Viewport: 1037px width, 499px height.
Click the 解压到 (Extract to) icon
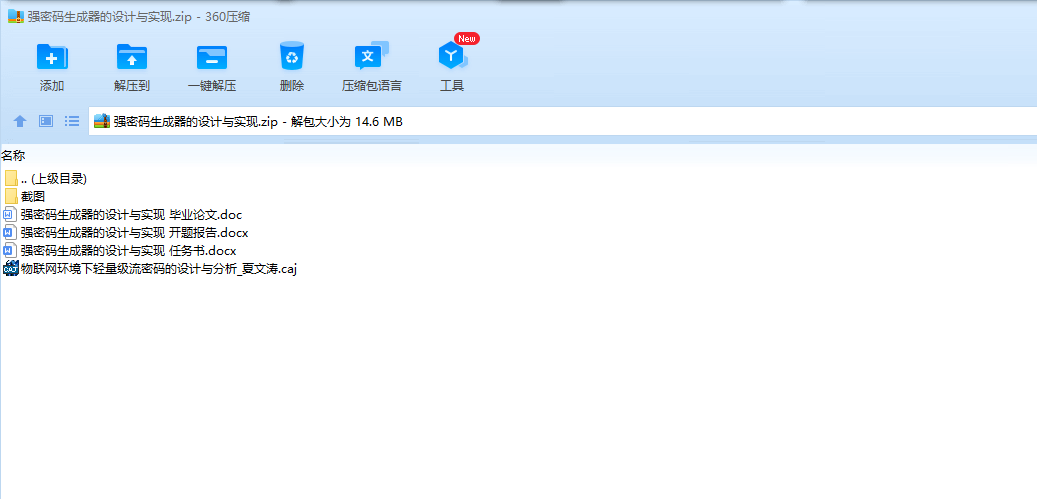pos(132,57)
